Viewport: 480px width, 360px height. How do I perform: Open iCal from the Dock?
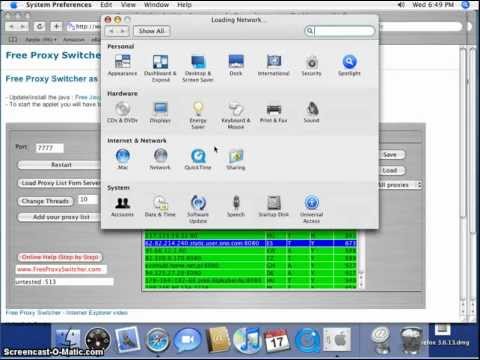(277, 340)
